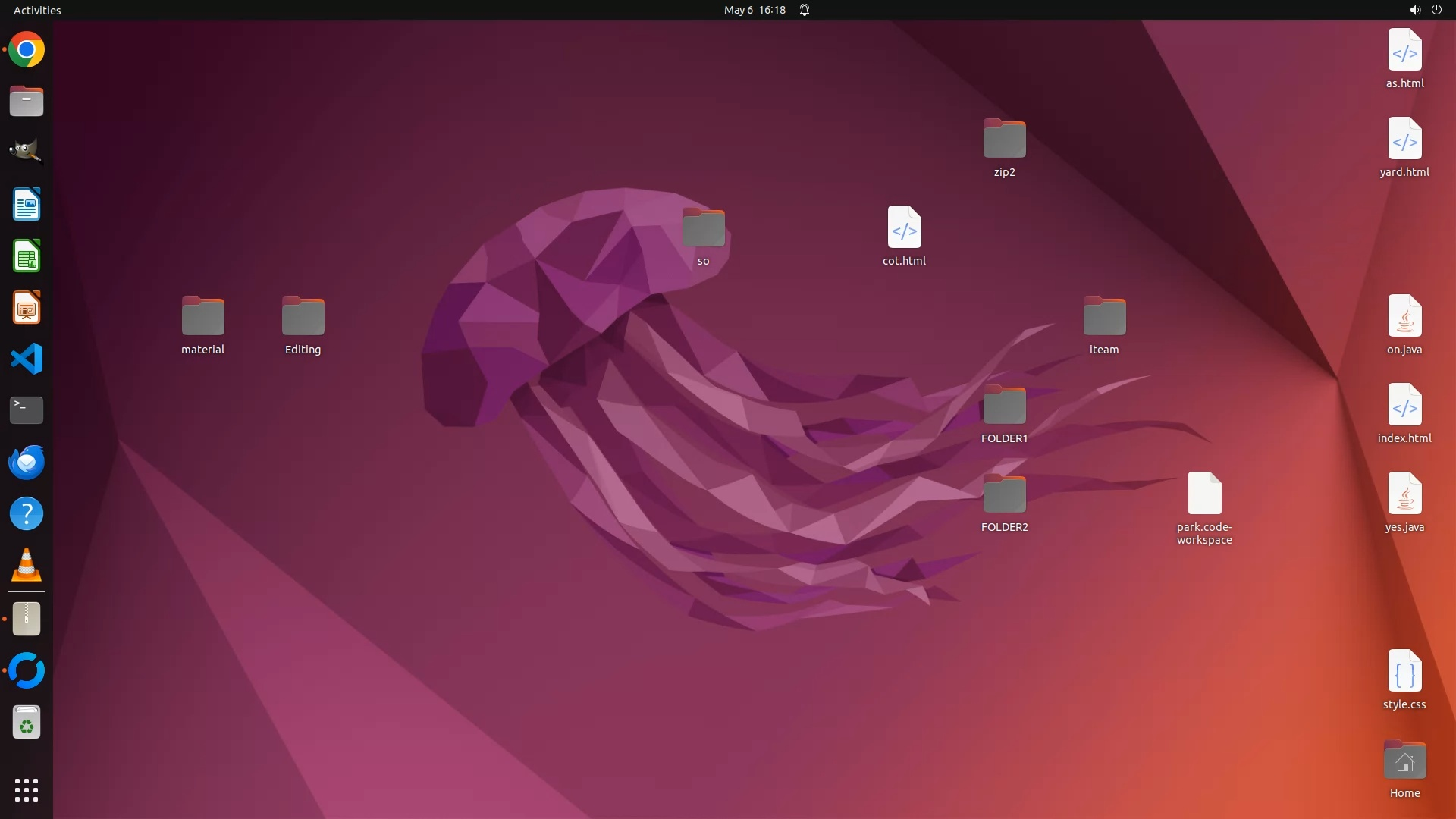
Task: Select the style.css desktop file
Action: 1404,672
